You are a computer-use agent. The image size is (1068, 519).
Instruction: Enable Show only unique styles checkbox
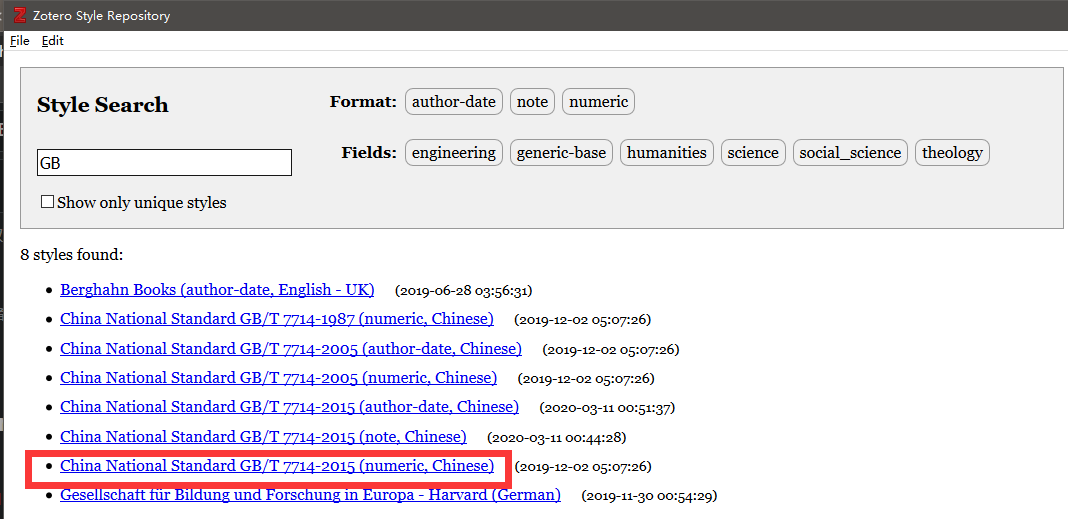point(47,202)
